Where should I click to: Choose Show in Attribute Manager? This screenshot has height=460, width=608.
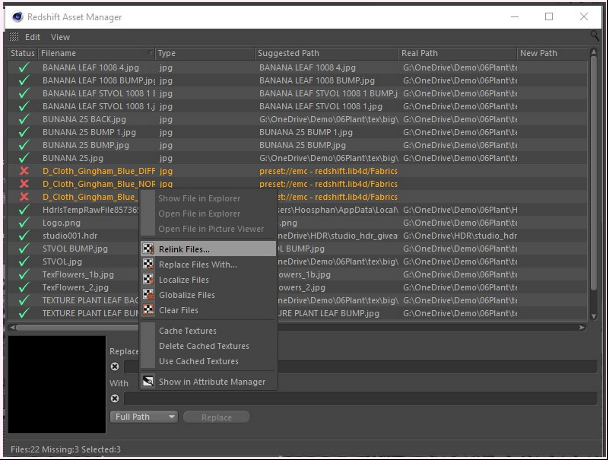pos(208,382)
